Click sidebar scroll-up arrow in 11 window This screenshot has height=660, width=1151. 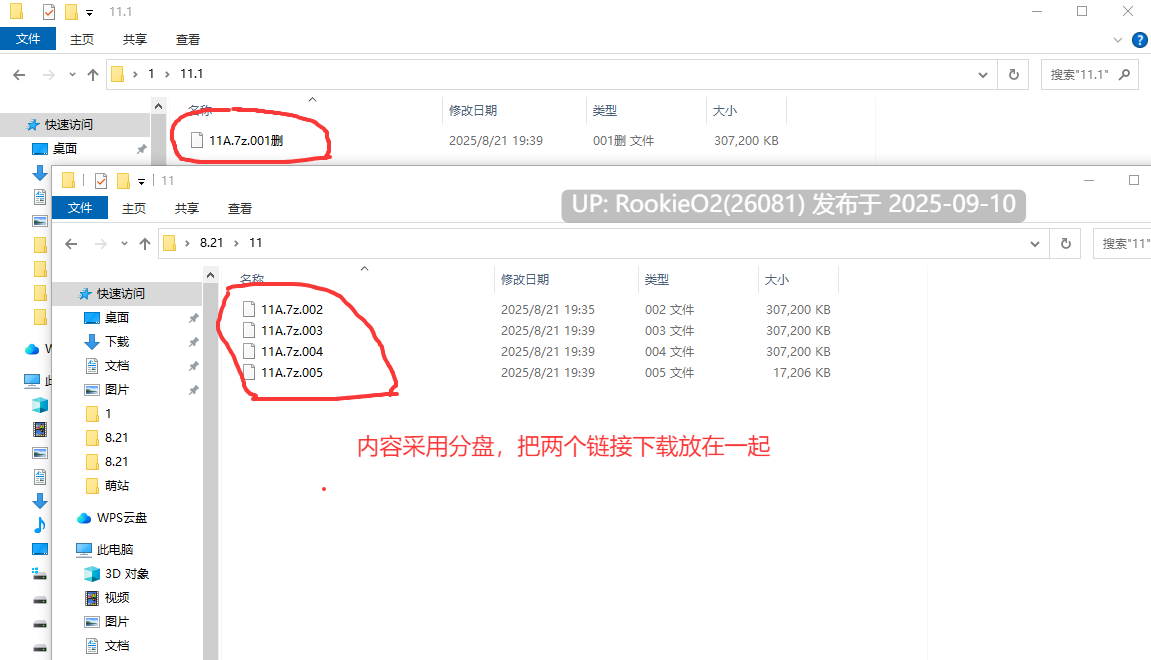point(211,275)
